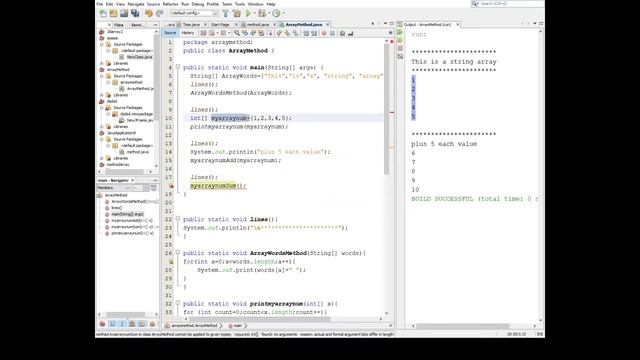Collapse the lines() method fold on line 22

click(178, 219)
